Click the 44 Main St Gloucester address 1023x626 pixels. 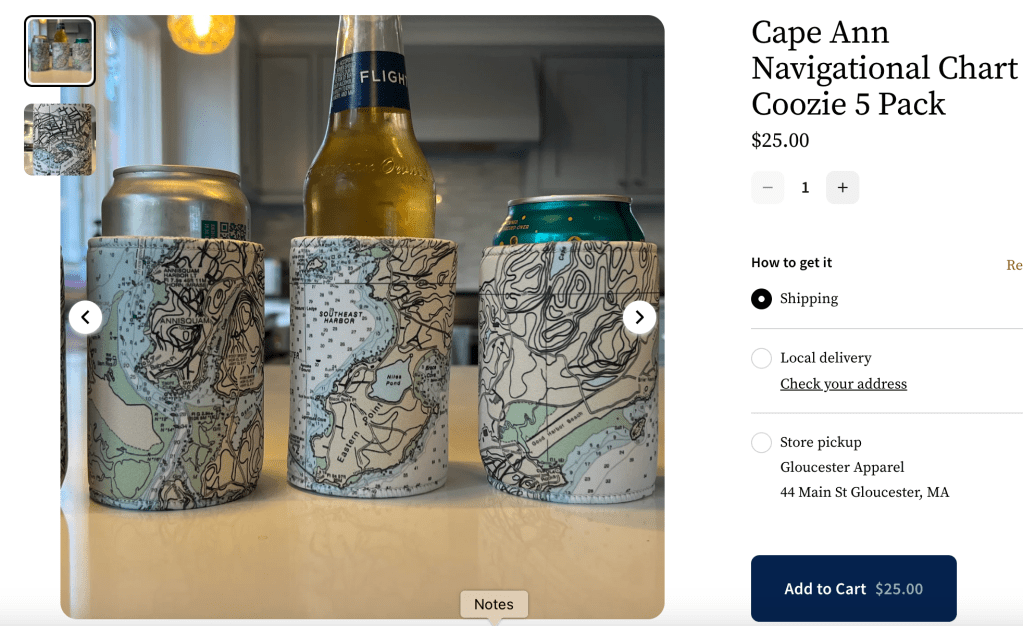864,492
